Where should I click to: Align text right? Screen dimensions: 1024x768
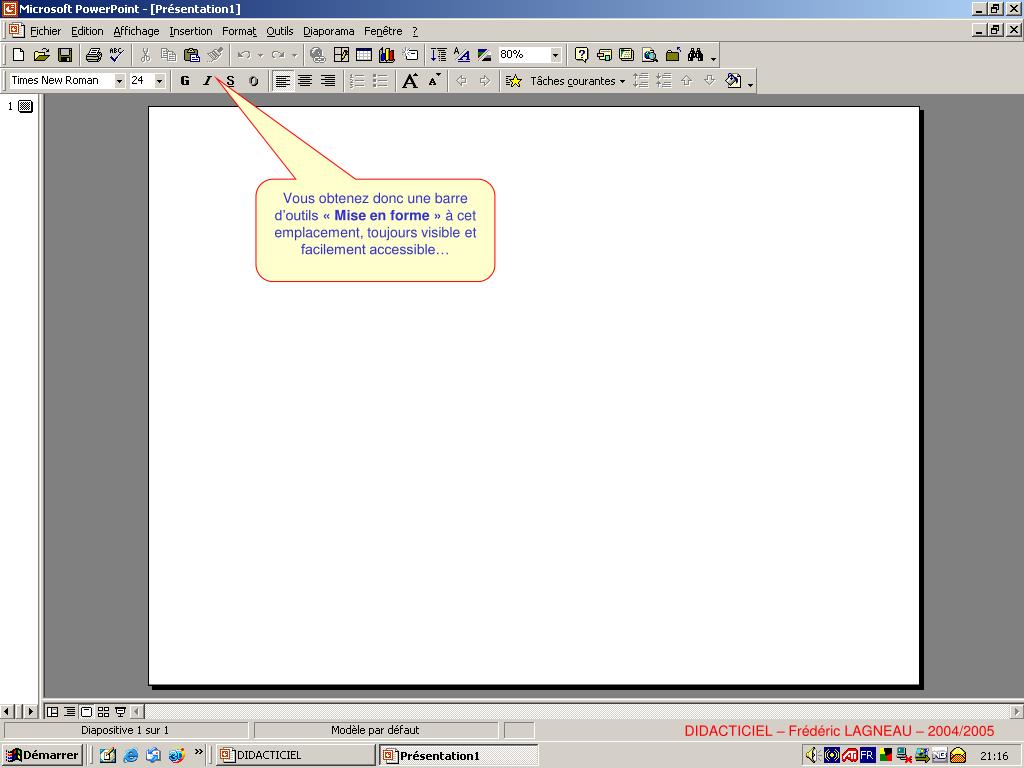pos(328,81)
